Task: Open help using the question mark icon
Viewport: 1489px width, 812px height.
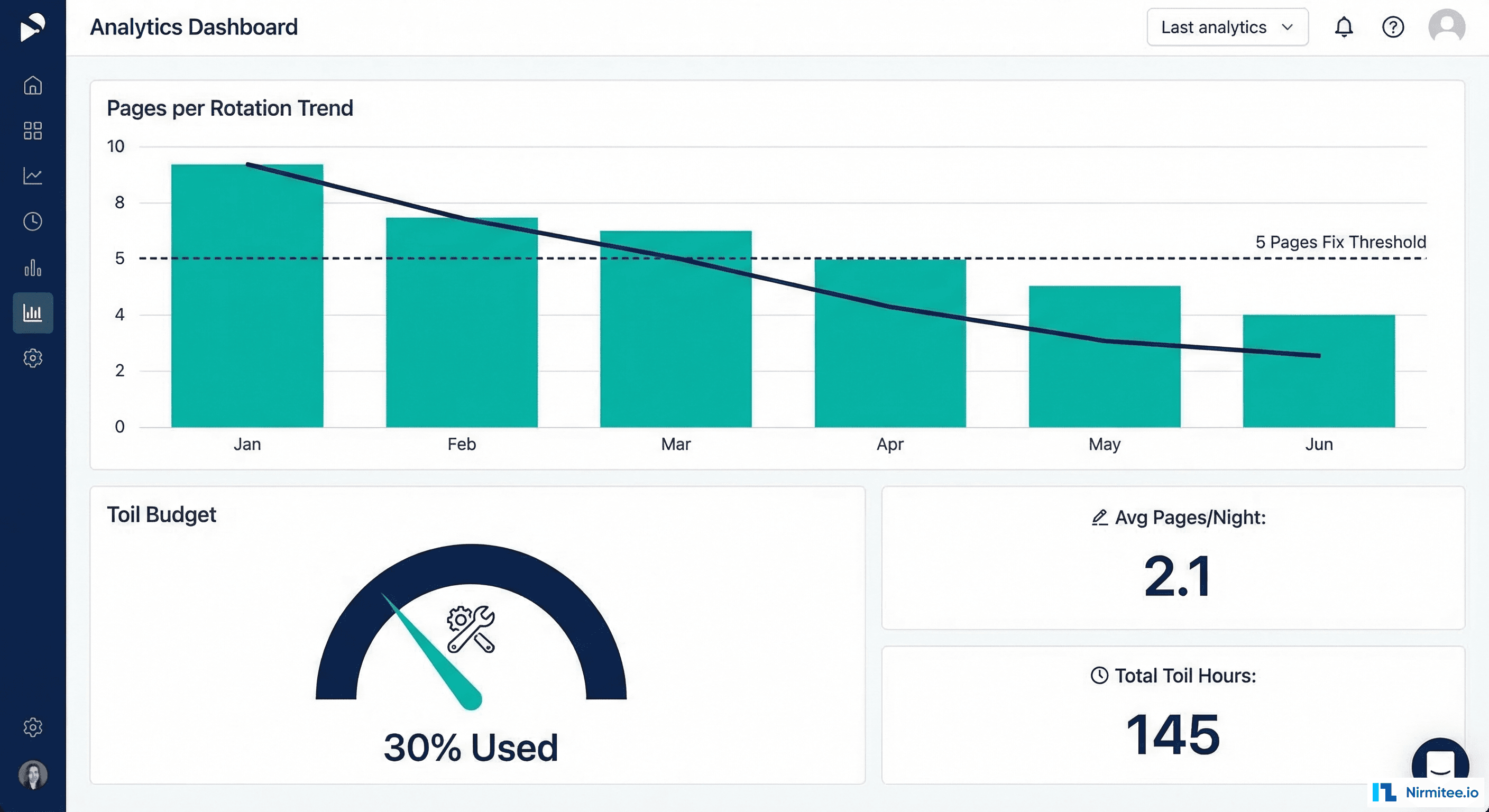Action: coord(1393,26)
